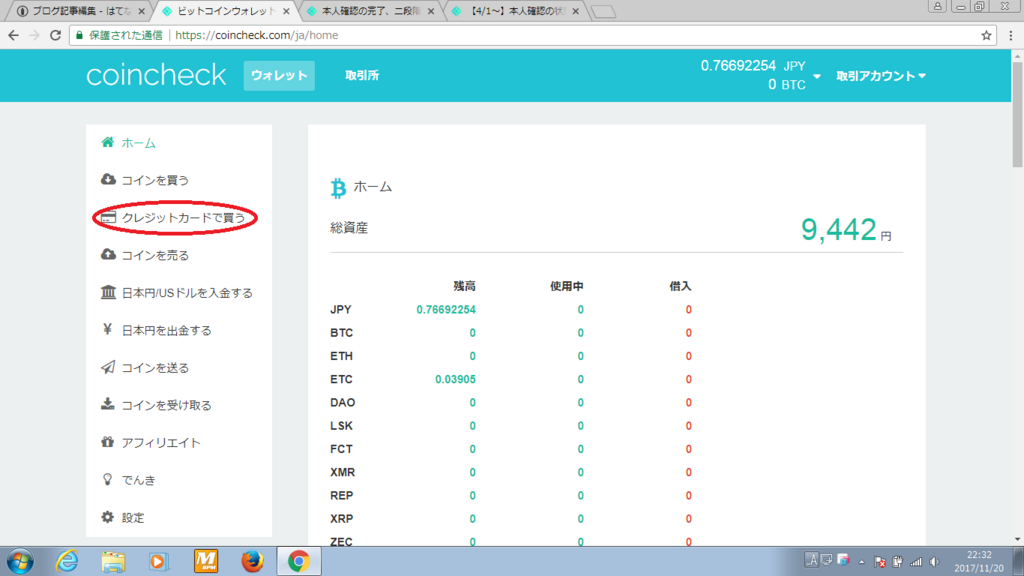1024x576 pixels.
Task: Close the ブログ記事編集 tab
Action: click(141, 11)
